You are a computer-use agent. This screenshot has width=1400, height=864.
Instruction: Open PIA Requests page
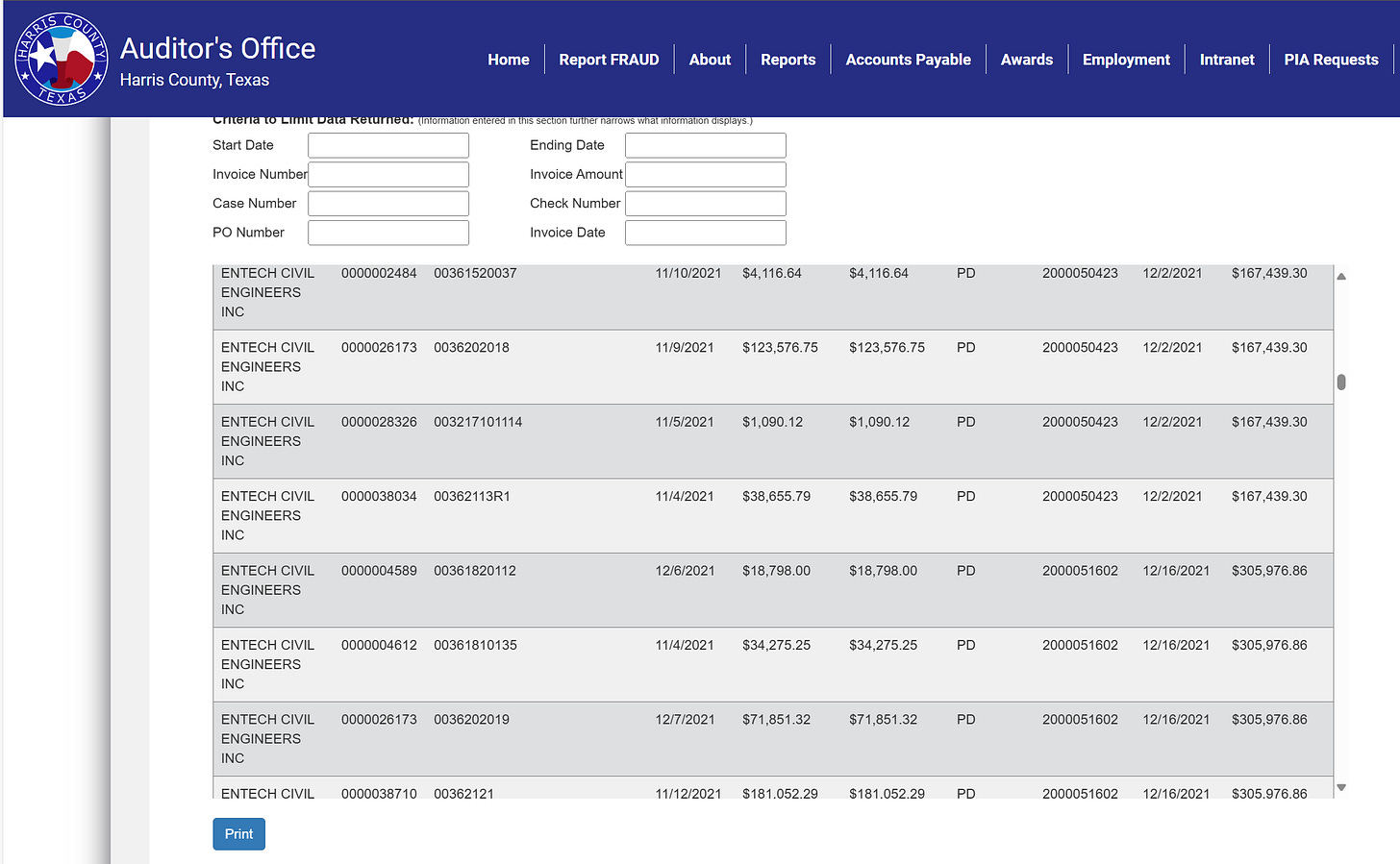coord(1331,60)
